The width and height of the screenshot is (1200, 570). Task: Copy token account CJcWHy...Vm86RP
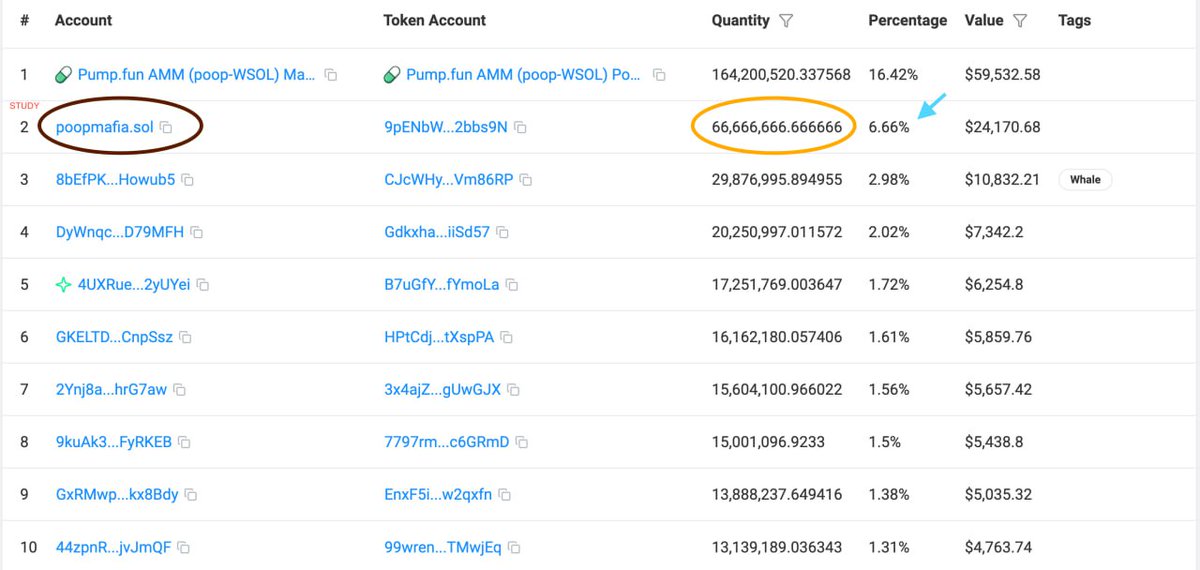(x=526, y=180)
